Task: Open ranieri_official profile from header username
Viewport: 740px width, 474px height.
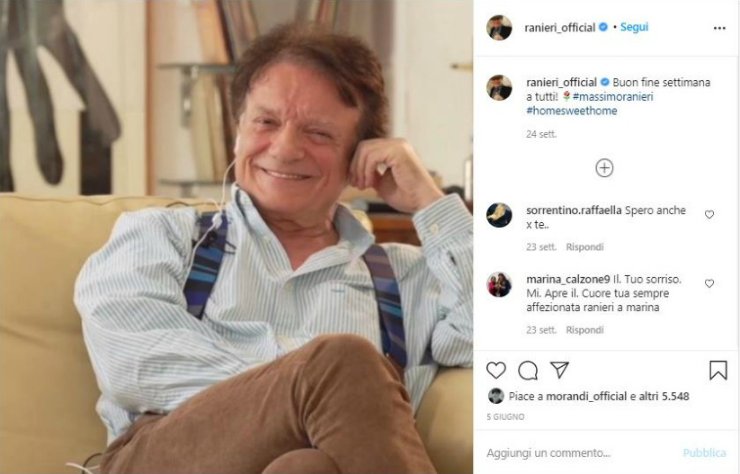Action: (560, 27)
